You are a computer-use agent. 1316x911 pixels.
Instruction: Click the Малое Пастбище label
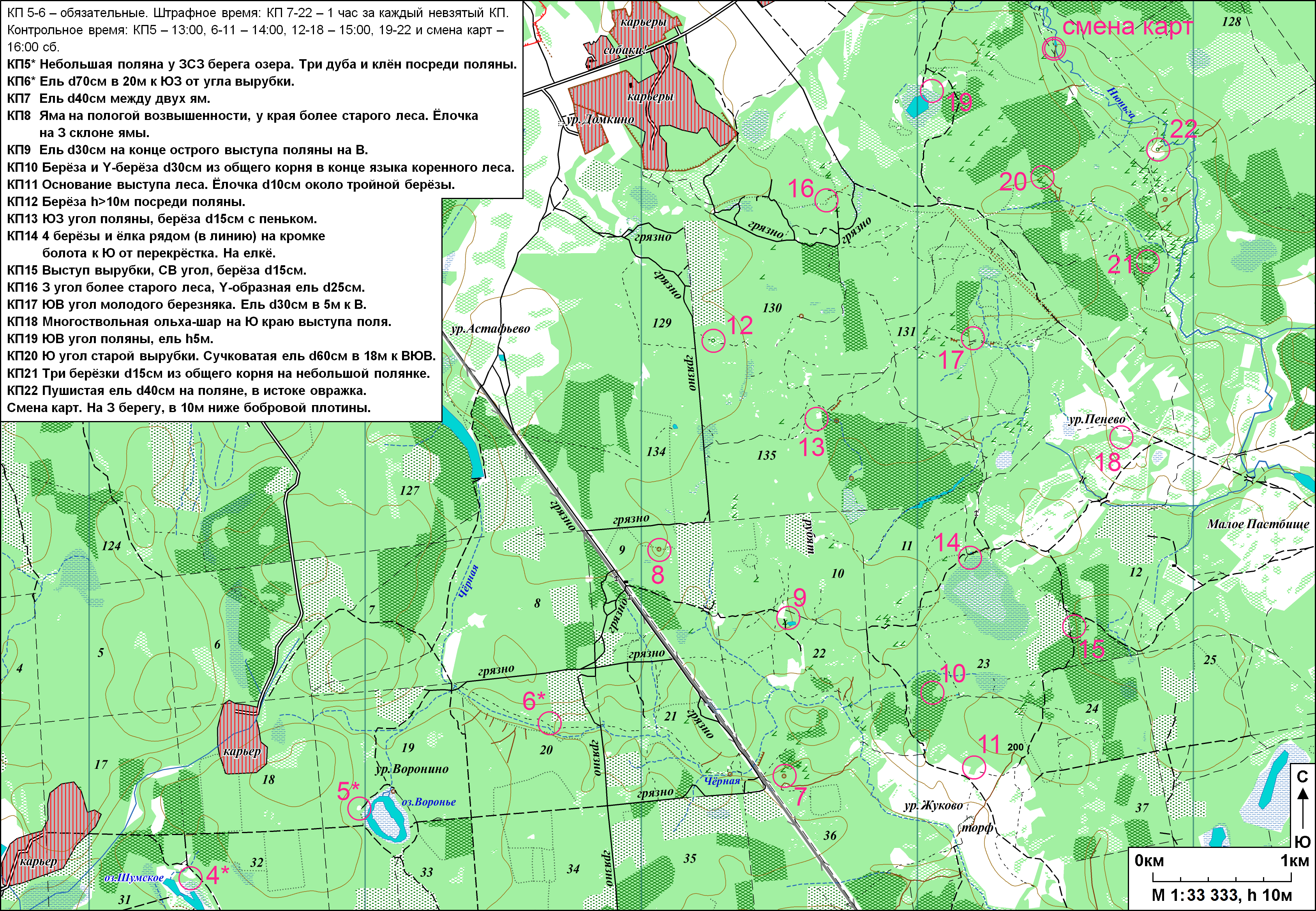1258,524
